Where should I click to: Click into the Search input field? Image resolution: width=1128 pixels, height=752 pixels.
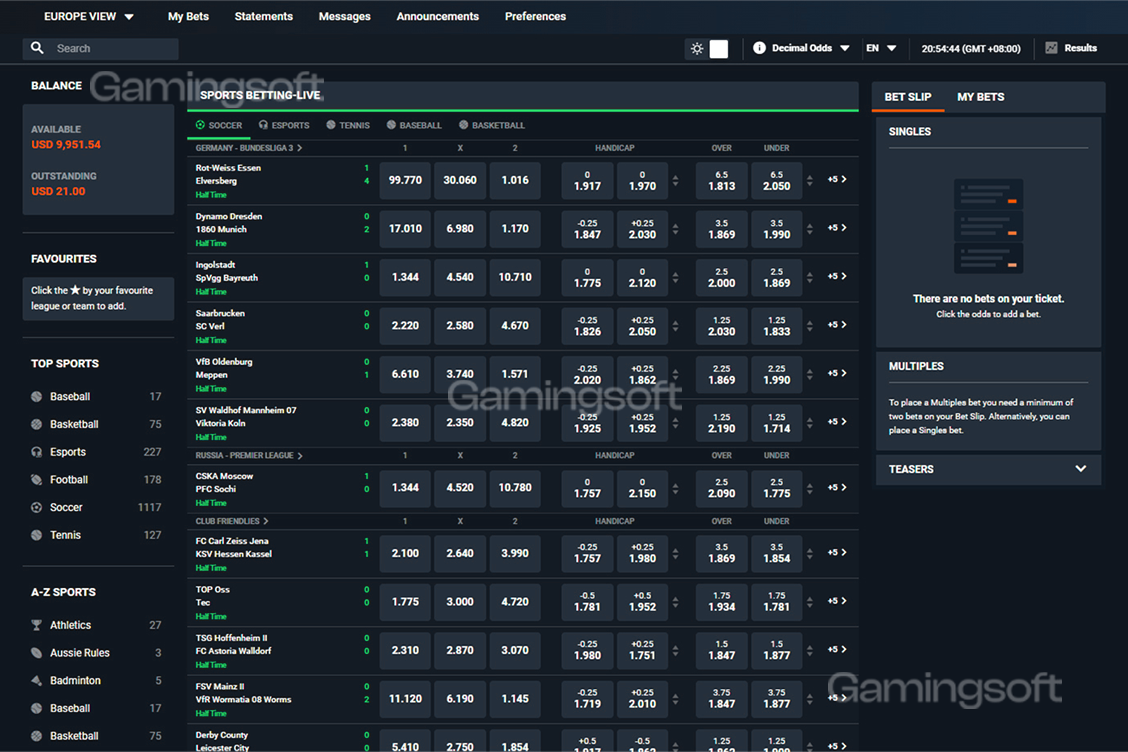(110, 48)
